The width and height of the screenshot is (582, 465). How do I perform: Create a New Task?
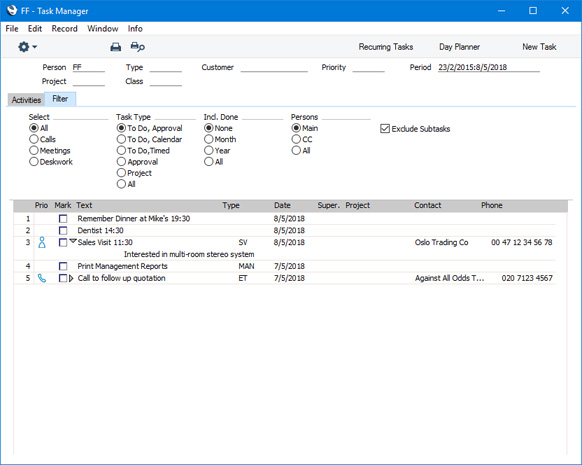tap(539, 47)
